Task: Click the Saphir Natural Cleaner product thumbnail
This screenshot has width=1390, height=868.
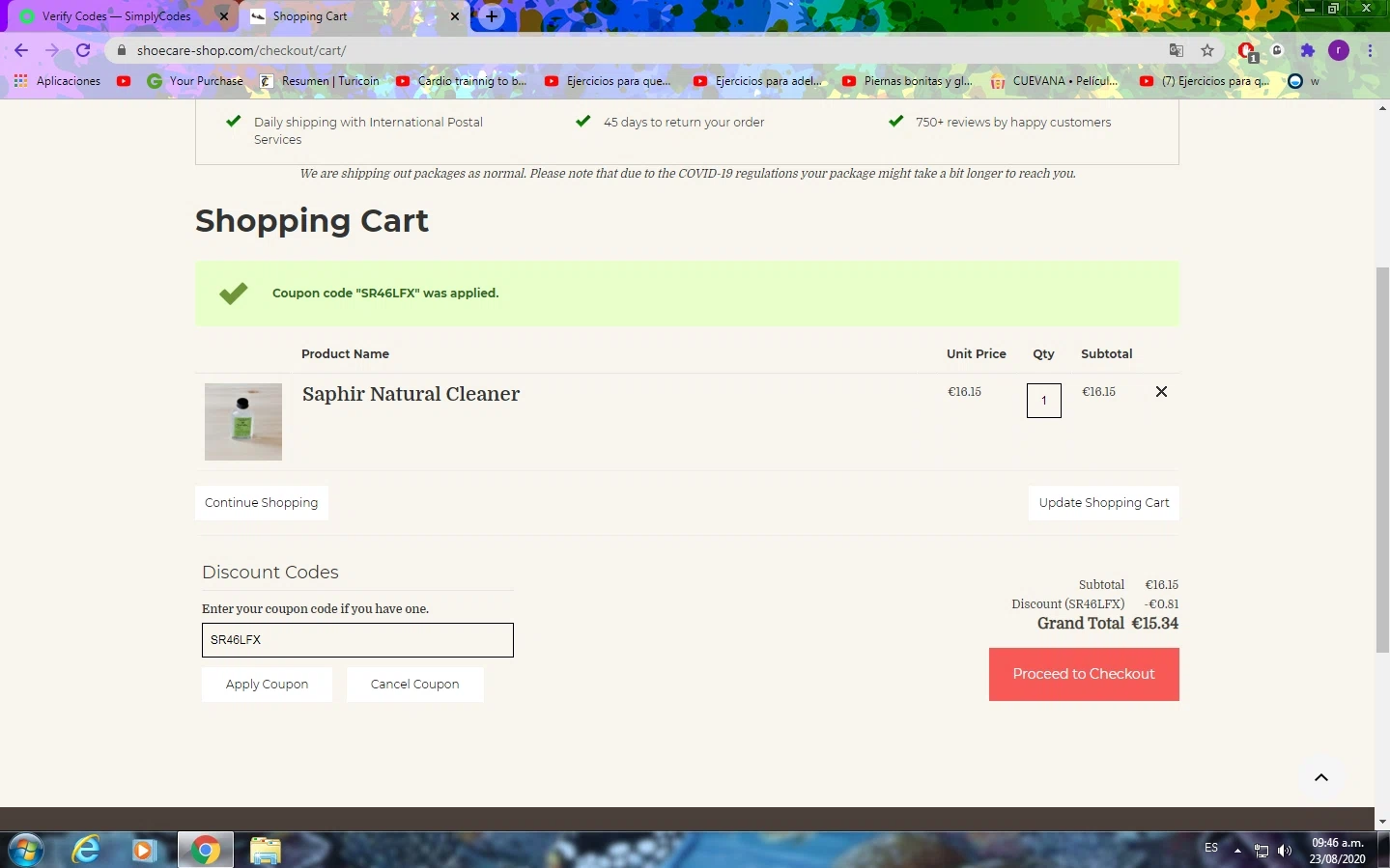Action: tap(243, 422)
